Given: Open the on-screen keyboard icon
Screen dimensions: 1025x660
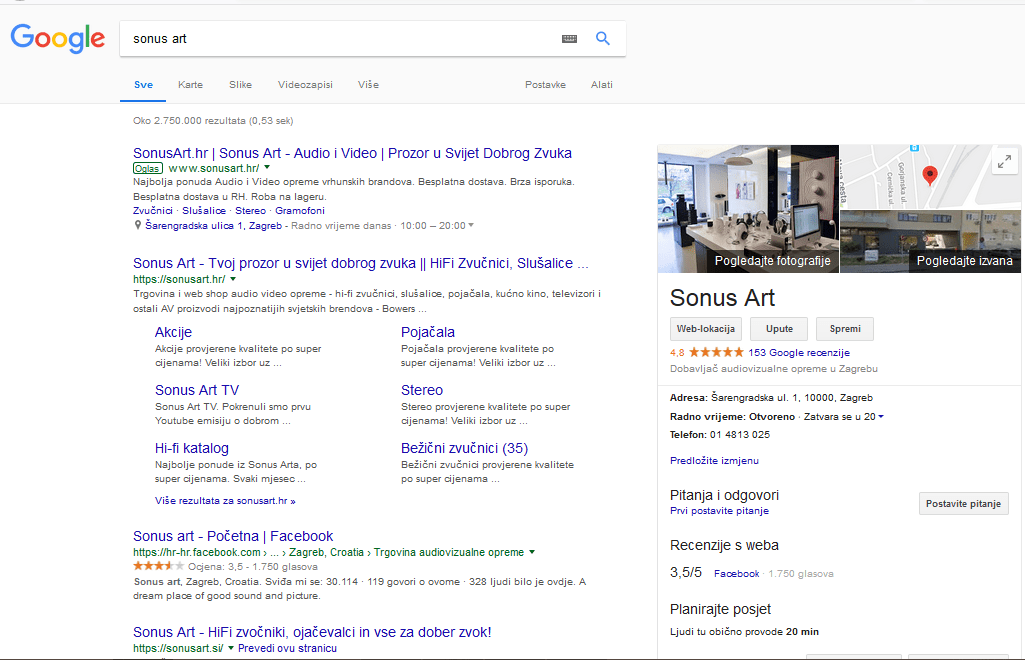Looking at the screenshot, I should click(x=569, y=39).
